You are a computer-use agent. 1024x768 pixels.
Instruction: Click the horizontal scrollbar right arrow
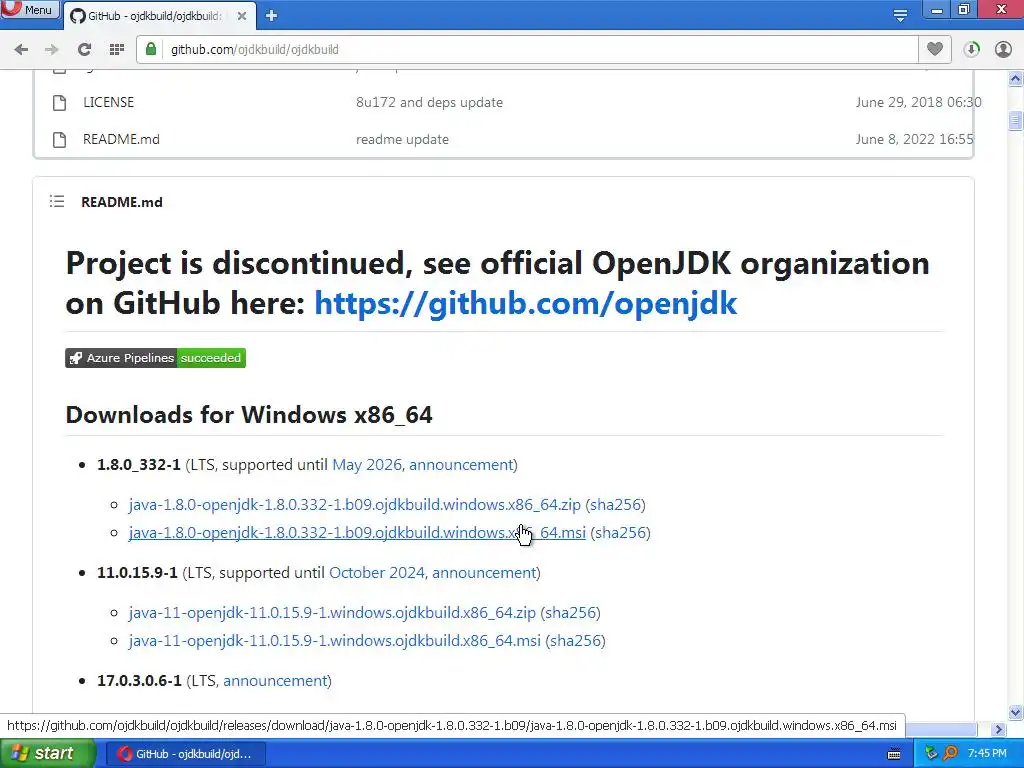pyautogui.click(x=999, y=729)
